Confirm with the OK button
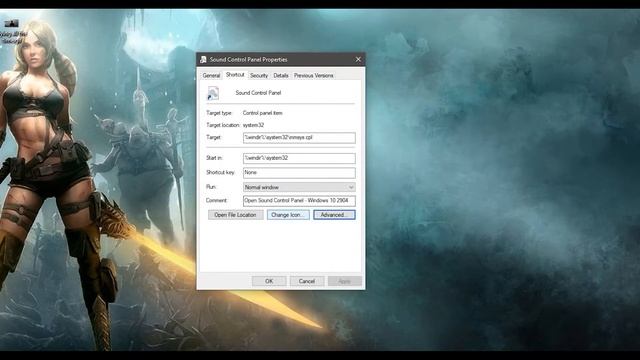Image resolution: width=640 pixels, height=360 pixels. point(269,281)
